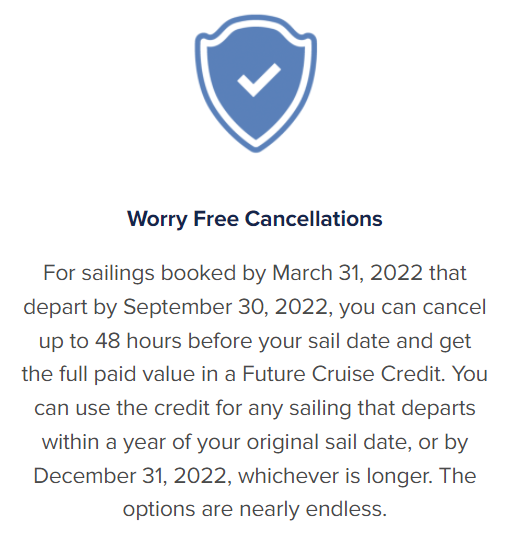The height and width of the screenshot is (549, 513).
Task: Click the 'December 31, 2022' deadline text
Action: pyautogui.click(x=132, y=476)
